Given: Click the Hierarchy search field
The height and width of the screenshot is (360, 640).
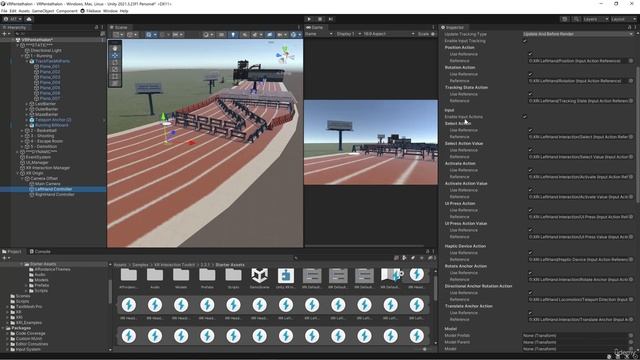Looking at the screenshot, I should (57, 34).
